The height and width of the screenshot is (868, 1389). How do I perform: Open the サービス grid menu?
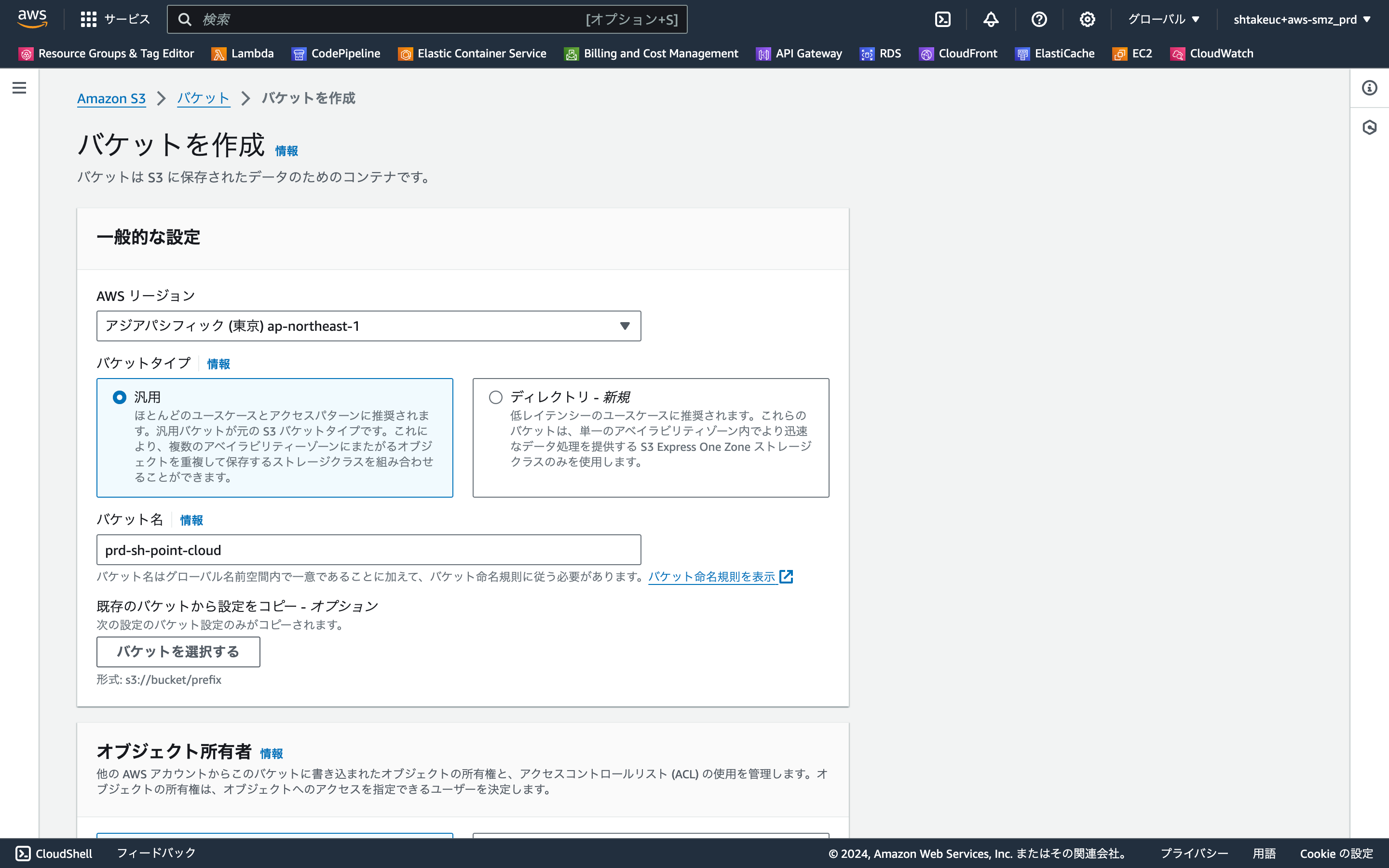(115, 19)
